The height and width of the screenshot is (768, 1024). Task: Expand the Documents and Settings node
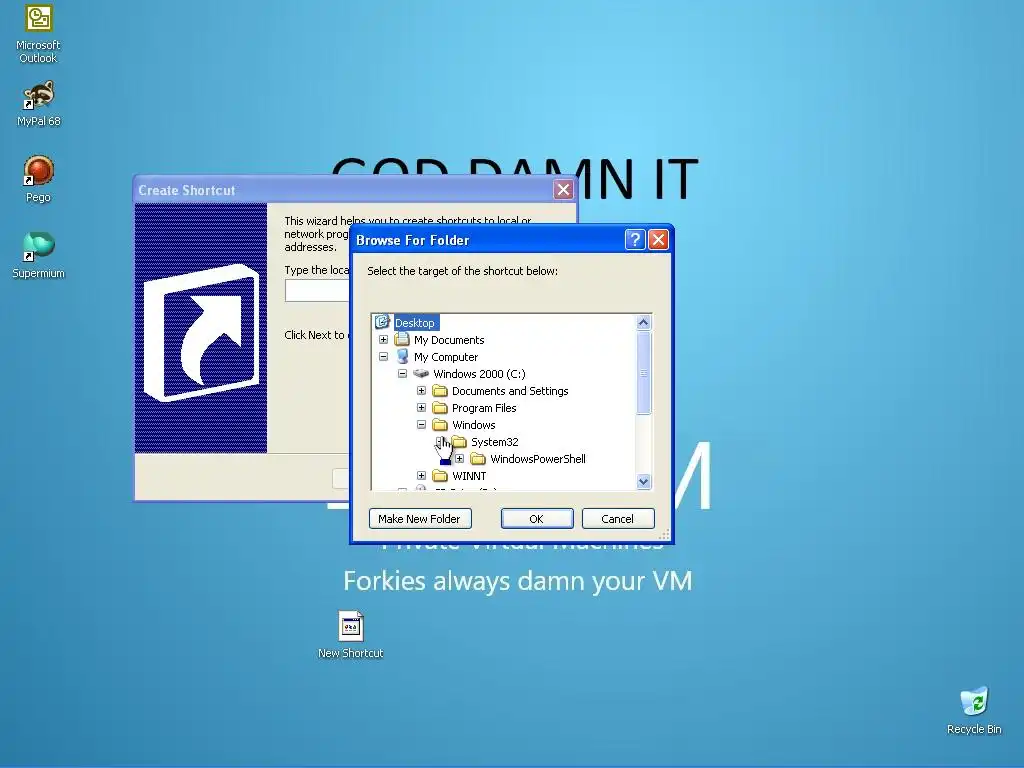point(421,391)
